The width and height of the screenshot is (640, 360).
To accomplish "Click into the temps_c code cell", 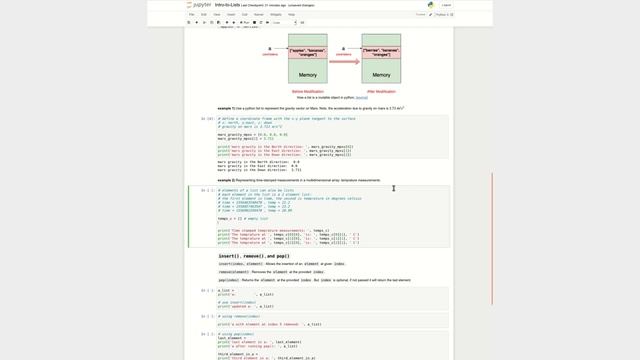I will 332,216.
